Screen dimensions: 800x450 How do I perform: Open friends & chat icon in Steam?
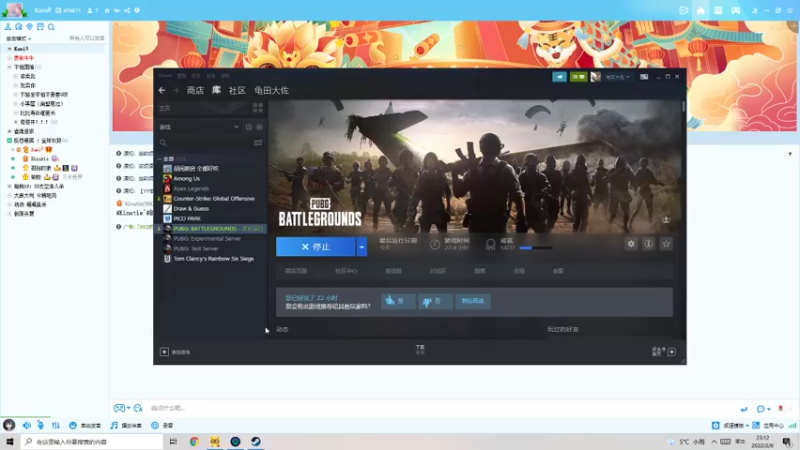pos(671,352)
